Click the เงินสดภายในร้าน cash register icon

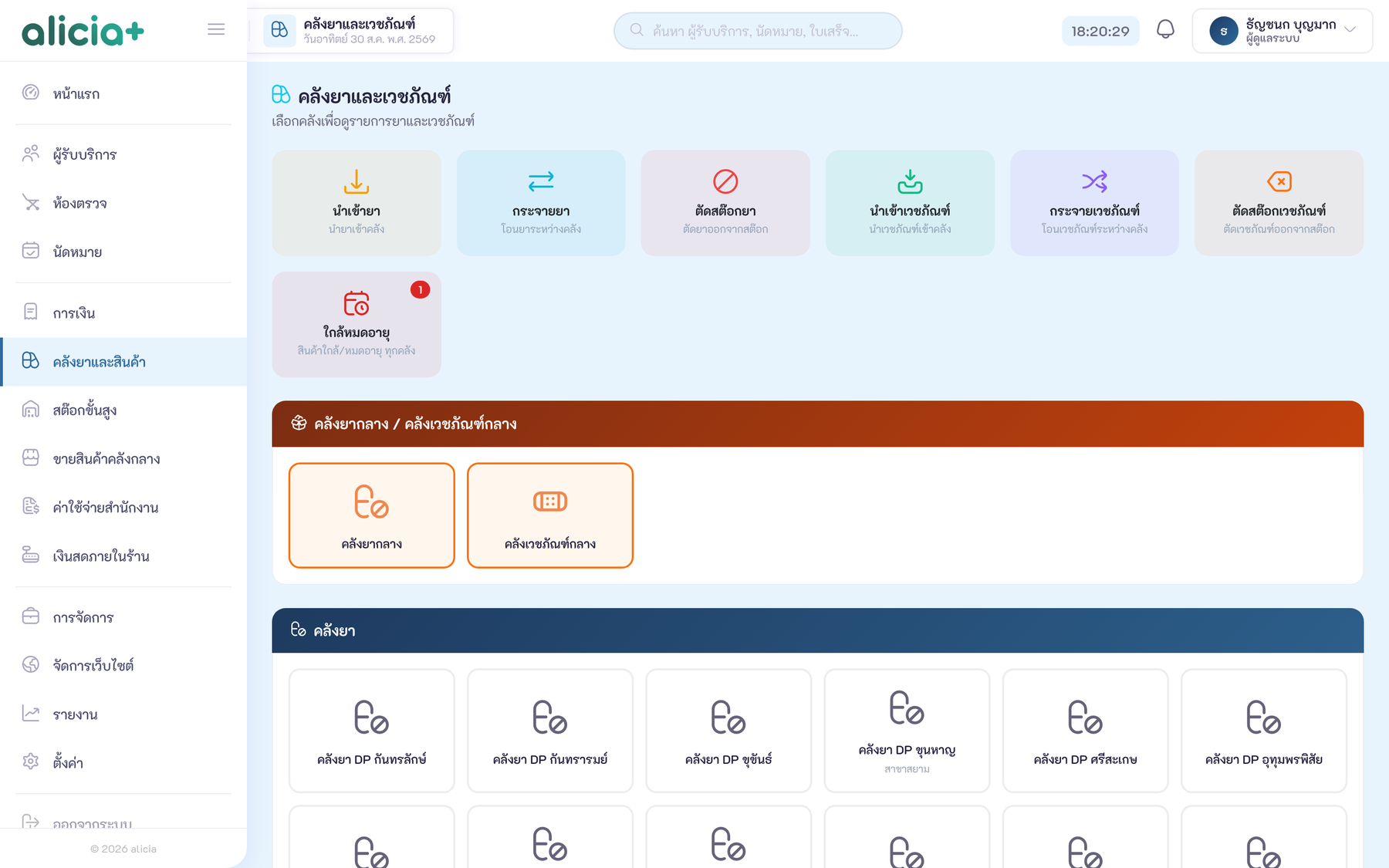[31, 555]
